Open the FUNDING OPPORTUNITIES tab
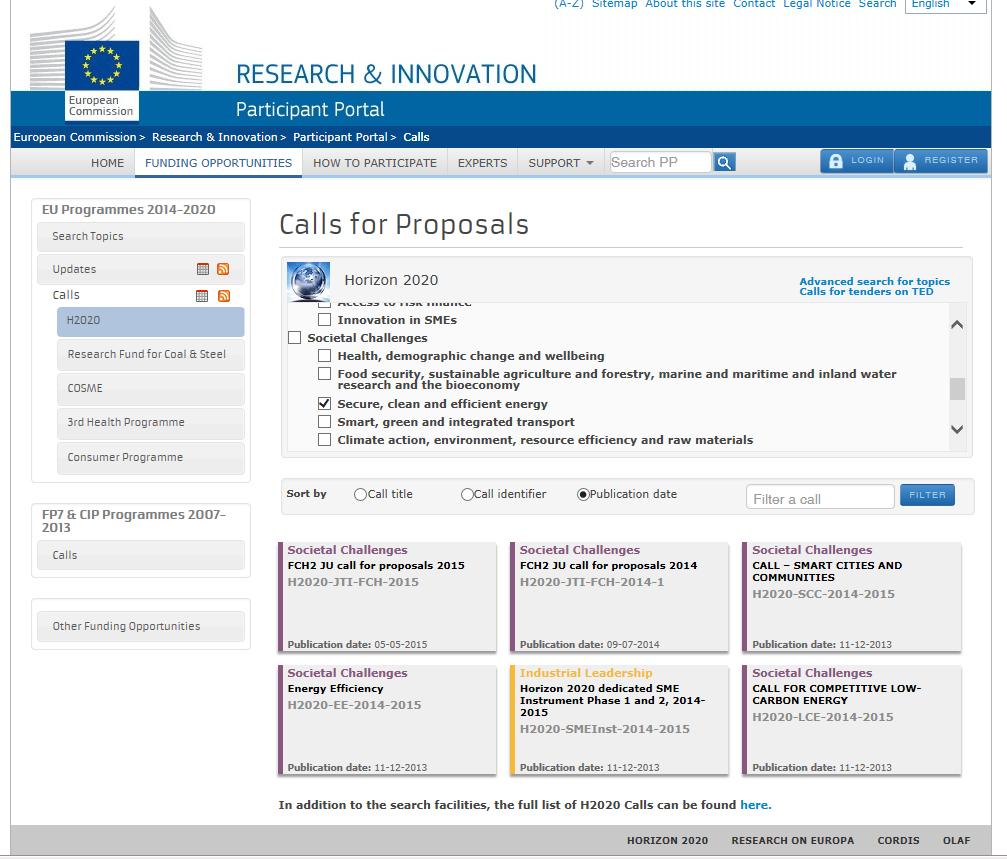The image size is (1007, 859). pos(218,163)
